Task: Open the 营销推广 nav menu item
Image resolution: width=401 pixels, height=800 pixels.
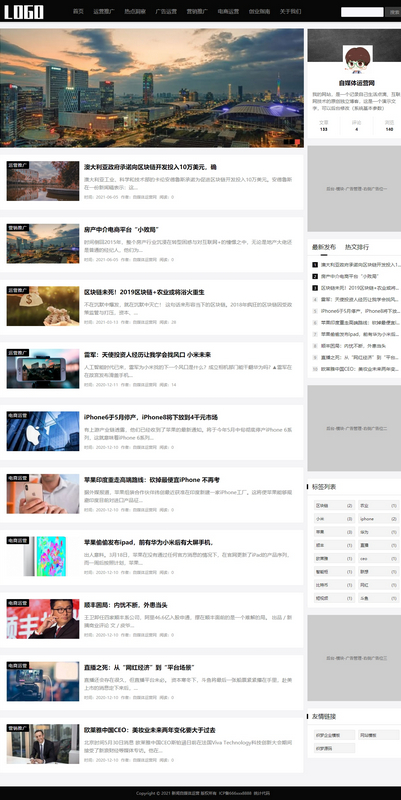Action: coord(197,11)
